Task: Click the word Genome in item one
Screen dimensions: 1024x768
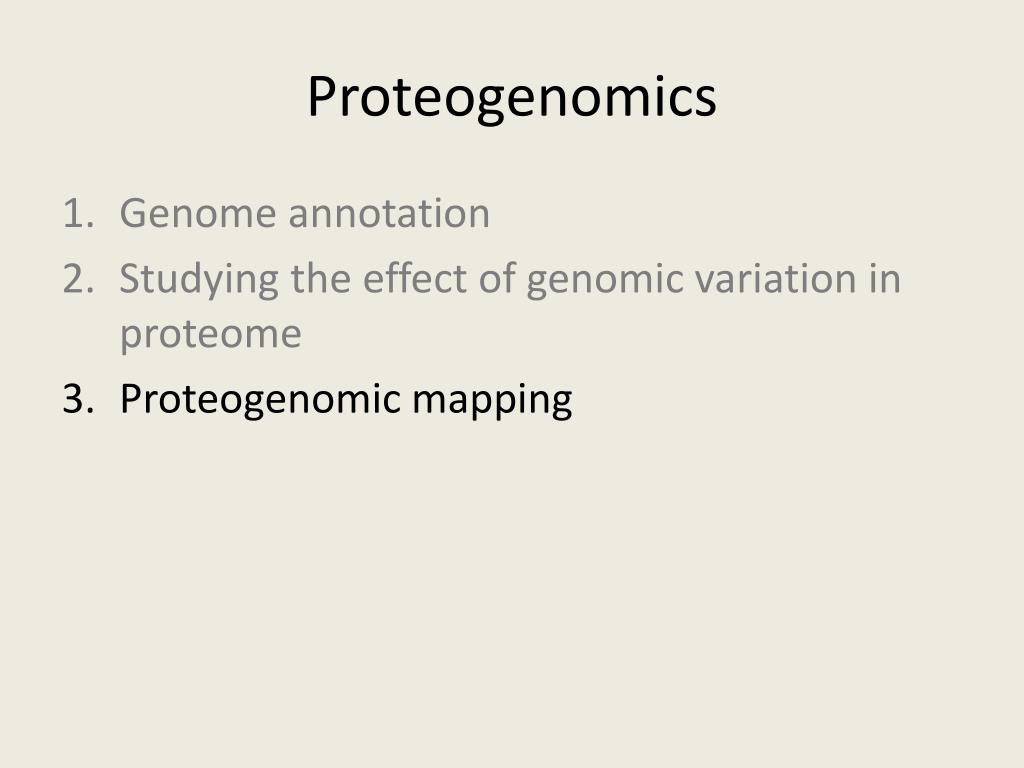Action: click(x=198, y=214)
